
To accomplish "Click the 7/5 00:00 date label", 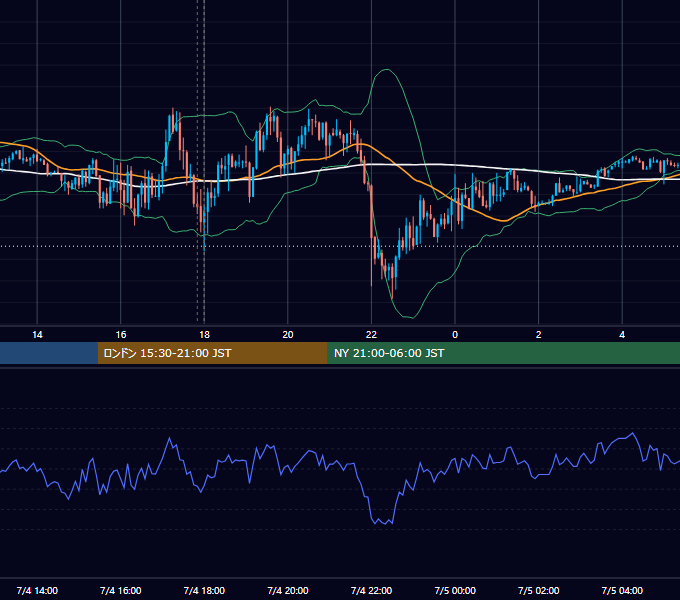I will pyautogui.click(x=455, y=590).
